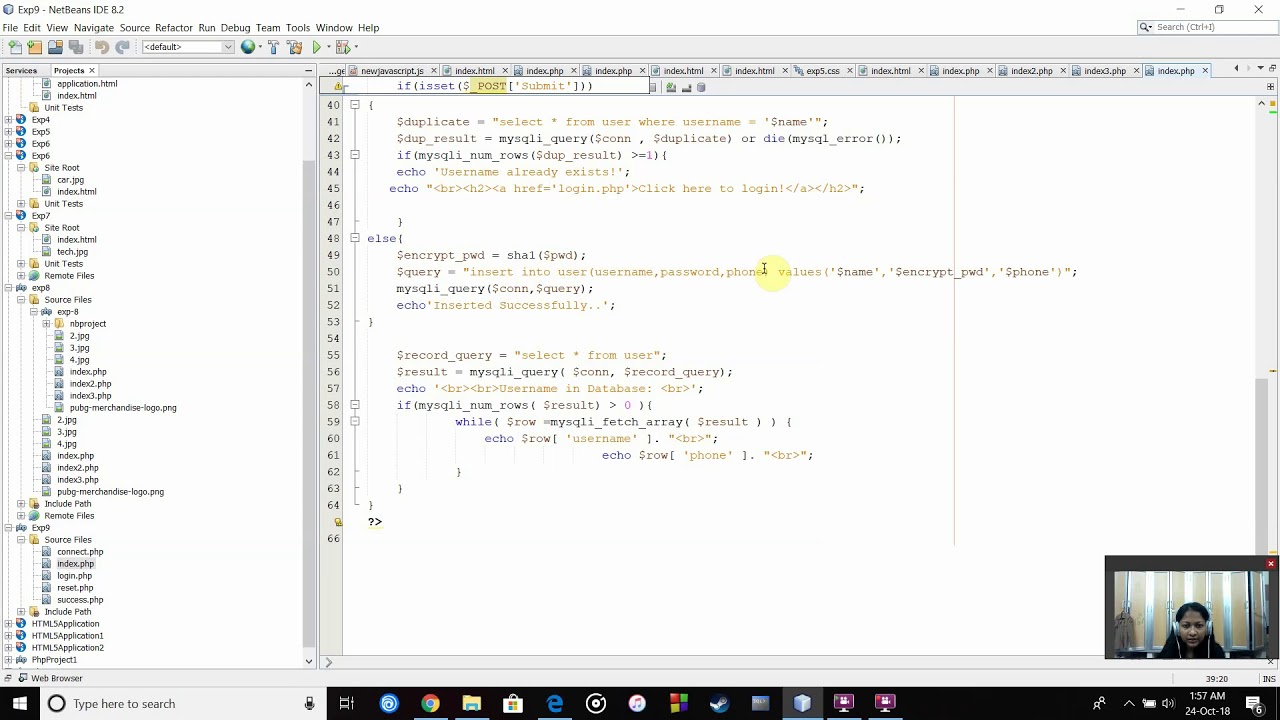The height and width of the screenshot is (720, 1280).
Task: Click the globe browser selection icon
Action: click(248, 47)
